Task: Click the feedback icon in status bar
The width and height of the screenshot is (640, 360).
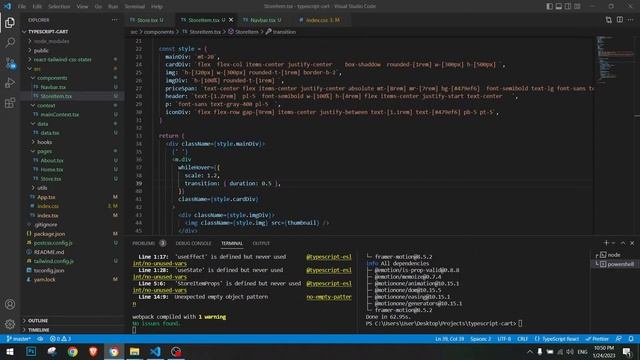Action: click(619, 339)
